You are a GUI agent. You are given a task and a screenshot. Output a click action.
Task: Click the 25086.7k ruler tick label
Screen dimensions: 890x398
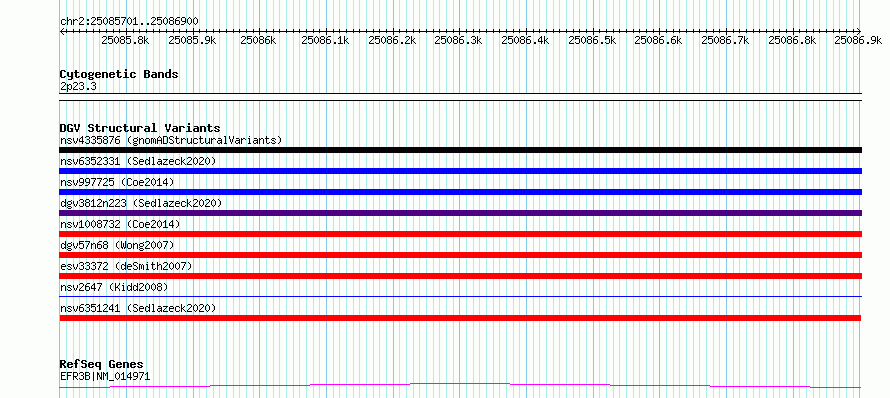click(725, 40)
